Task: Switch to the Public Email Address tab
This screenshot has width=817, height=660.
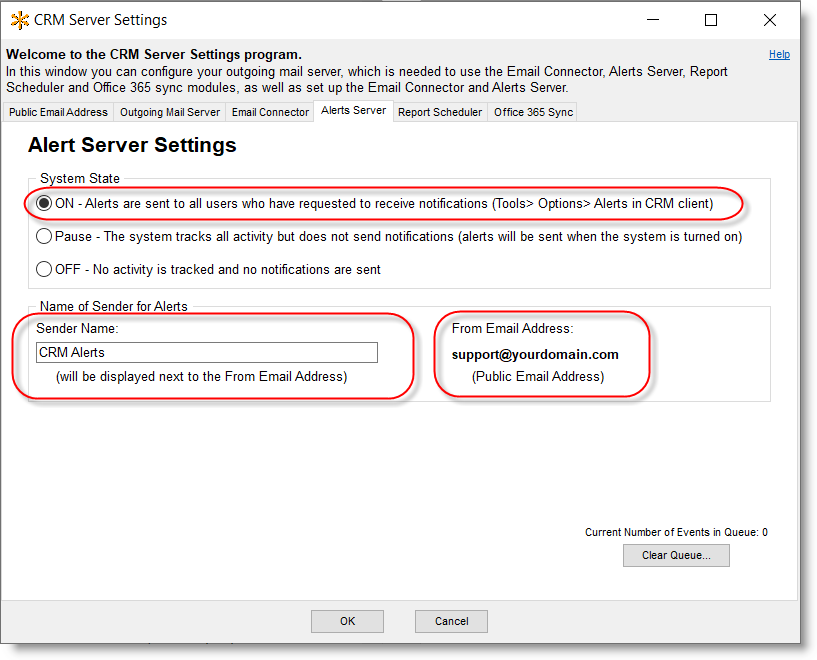Action: (x=57, y=112)
